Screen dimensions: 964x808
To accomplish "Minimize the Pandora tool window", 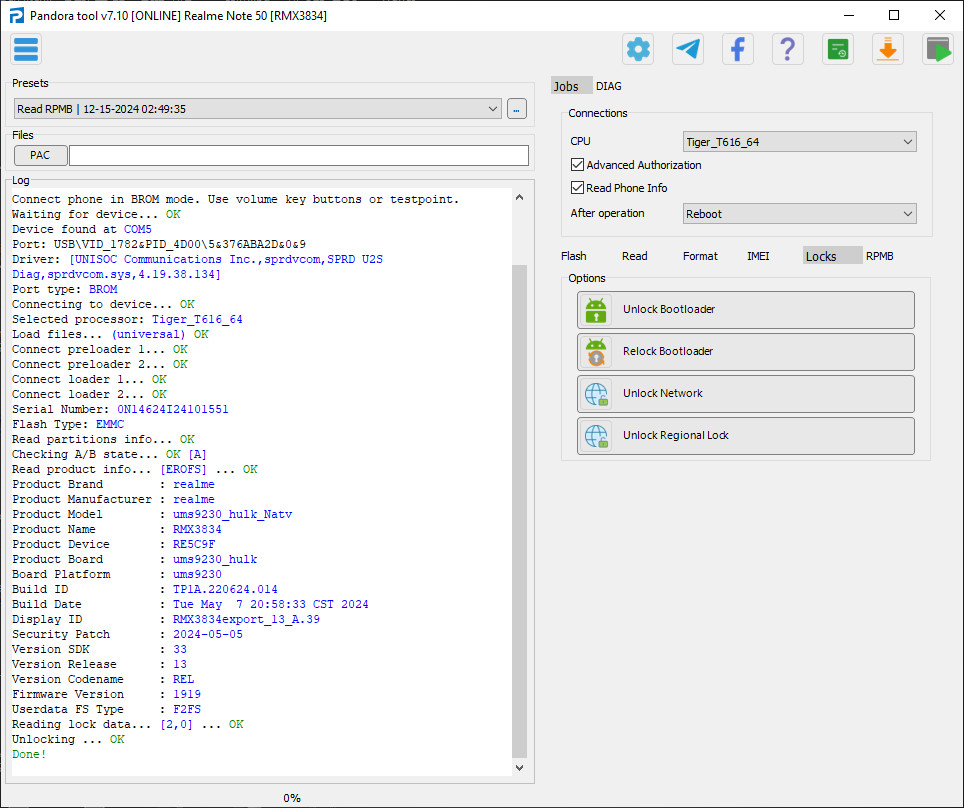I will pyautogui.click(x=849, y=15).
